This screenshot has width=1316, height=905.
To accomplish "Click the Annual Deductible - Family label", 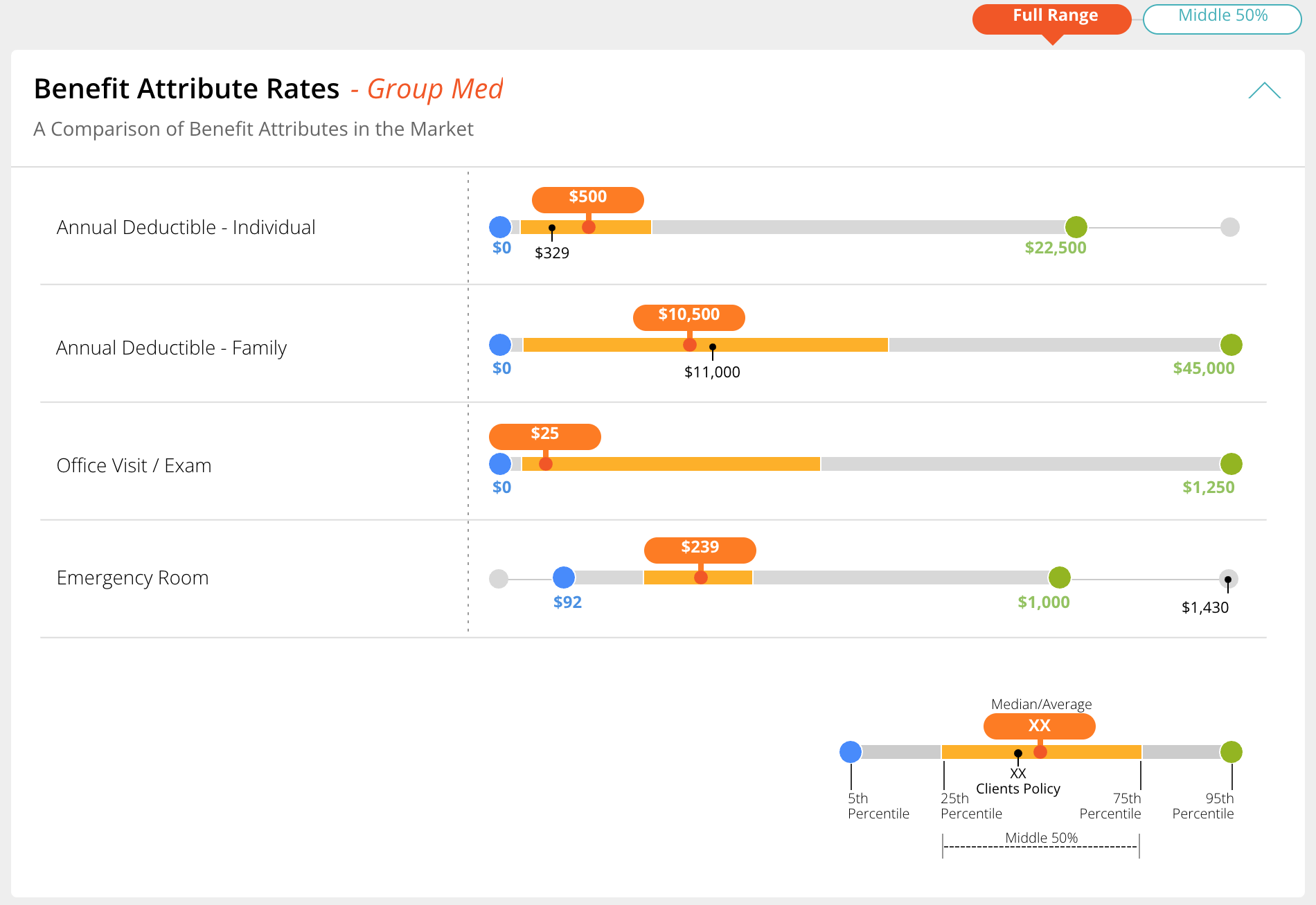I will point(171,348).
